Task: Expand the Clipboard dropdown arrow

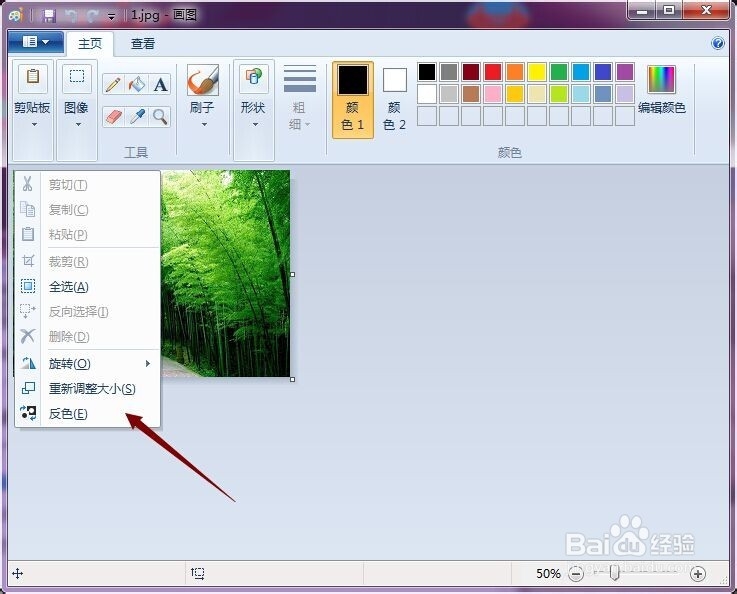Action: pyautogui.click(x=34, y=125)
